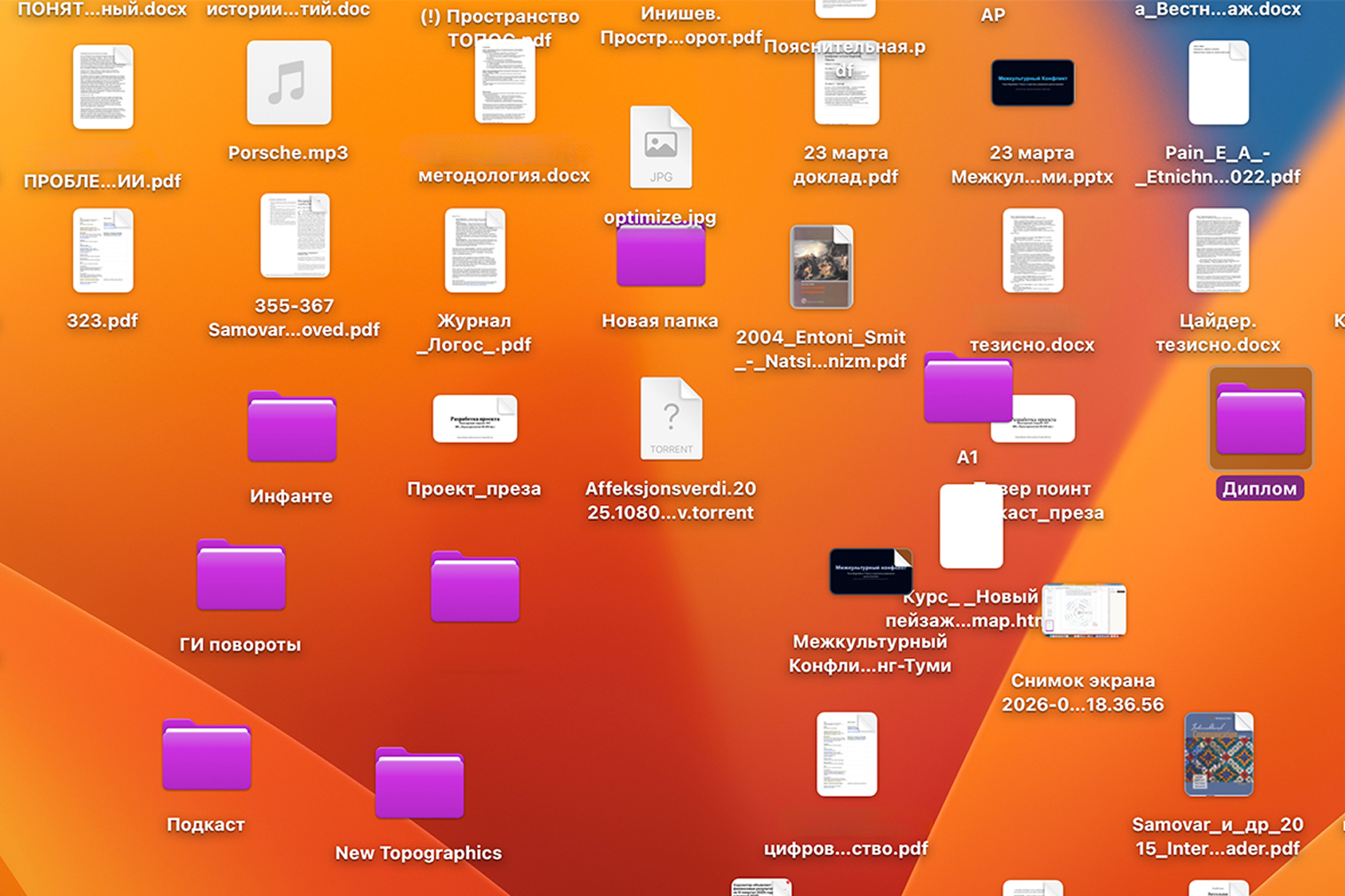Viewport: 1345px width, 896px height.
Task: Click the 2004_Entoni_Smit PDF book cover
Action: tap(821, 267)
